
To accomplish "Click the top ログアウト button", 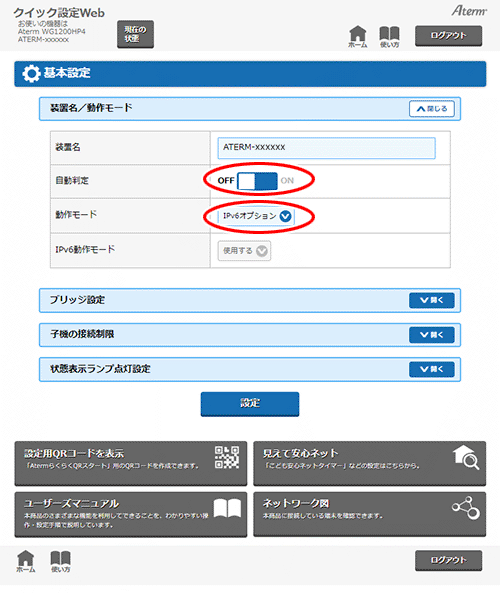I will [x=449, y=36].
